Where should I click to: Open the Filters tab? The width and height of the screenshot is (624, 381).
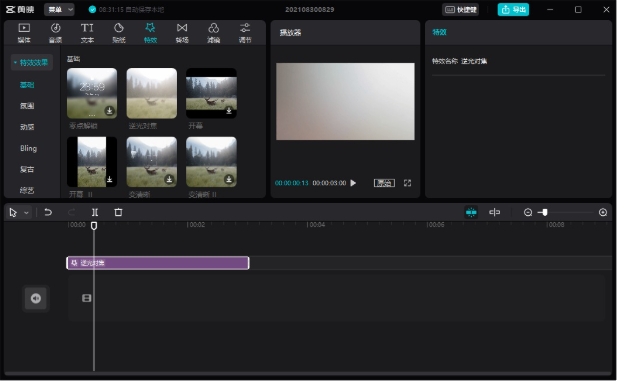pos(213,33)
